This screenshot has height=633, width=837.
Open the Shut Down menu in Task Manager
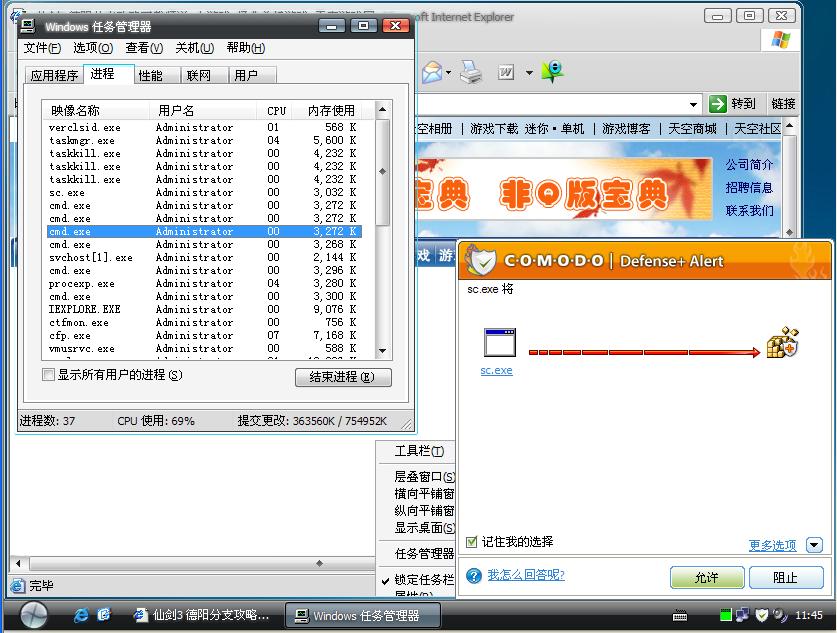coord(195,48)
